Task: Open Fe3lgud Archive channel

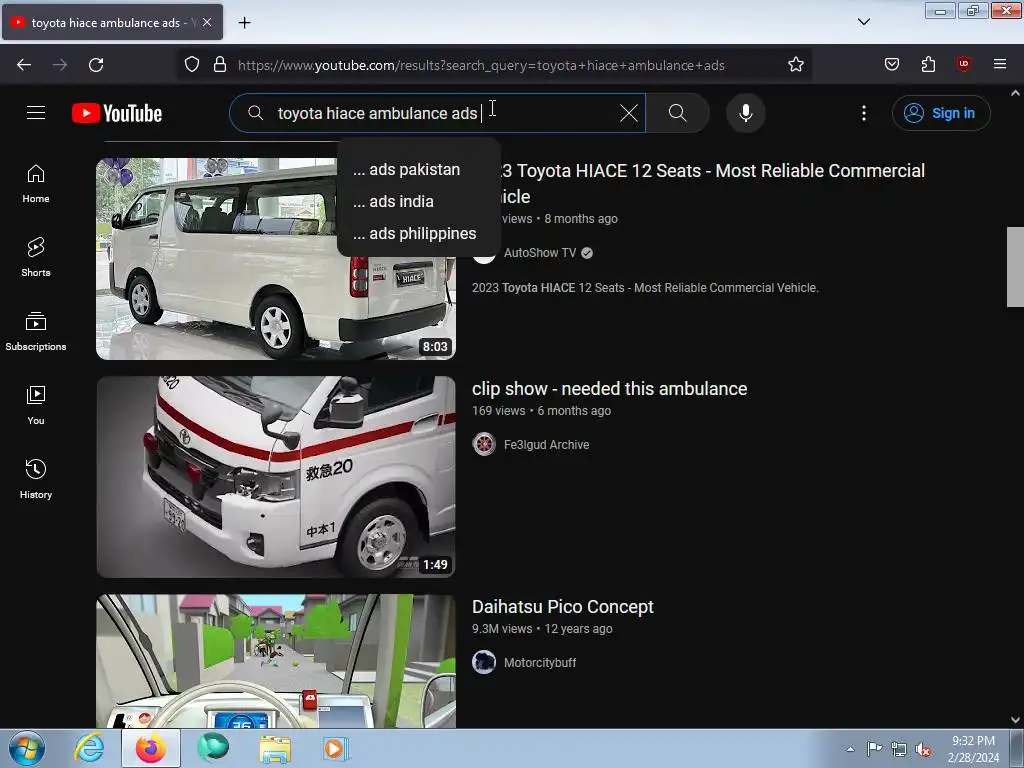Action: (547, 445)
